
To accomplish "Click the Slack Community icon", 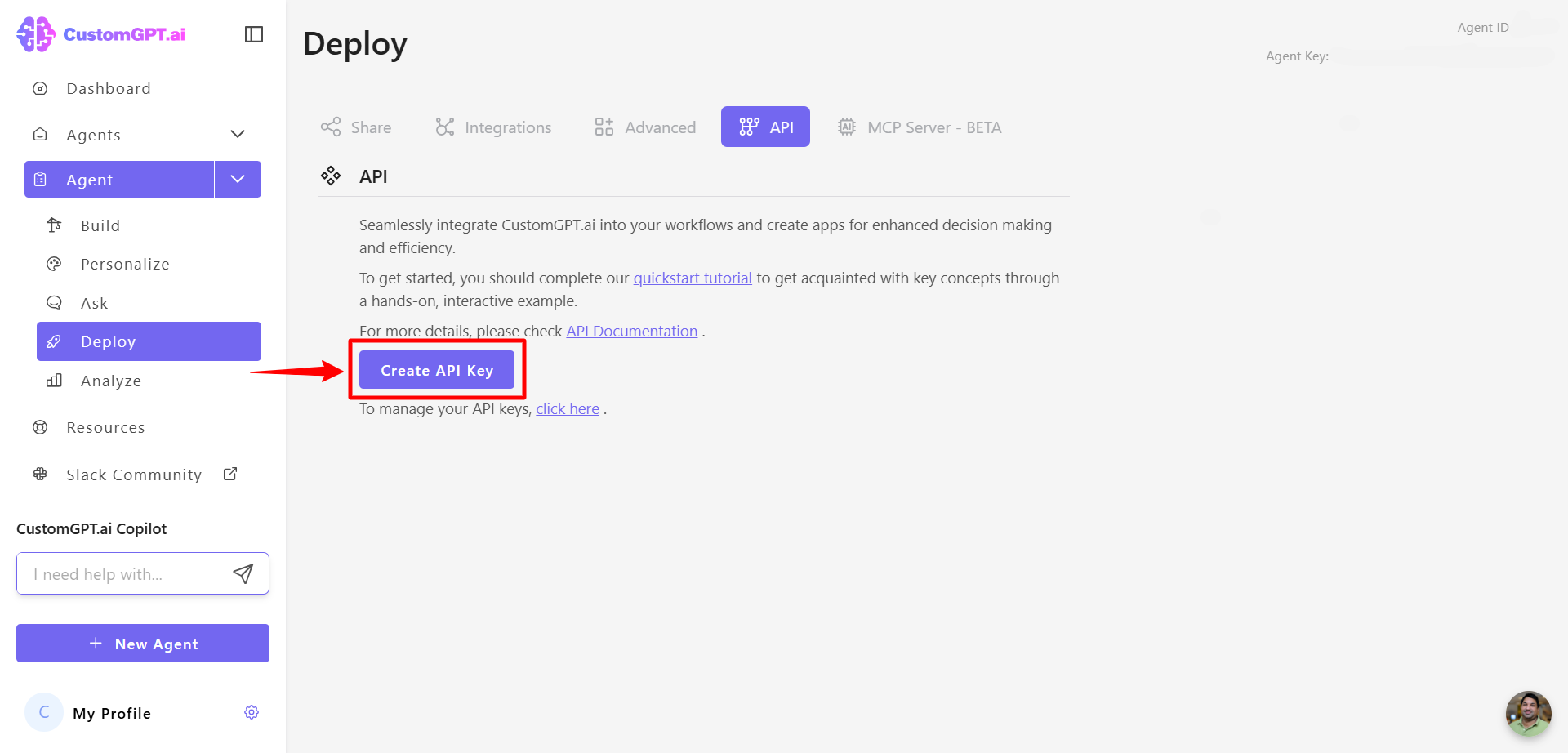I will point(40,474).
